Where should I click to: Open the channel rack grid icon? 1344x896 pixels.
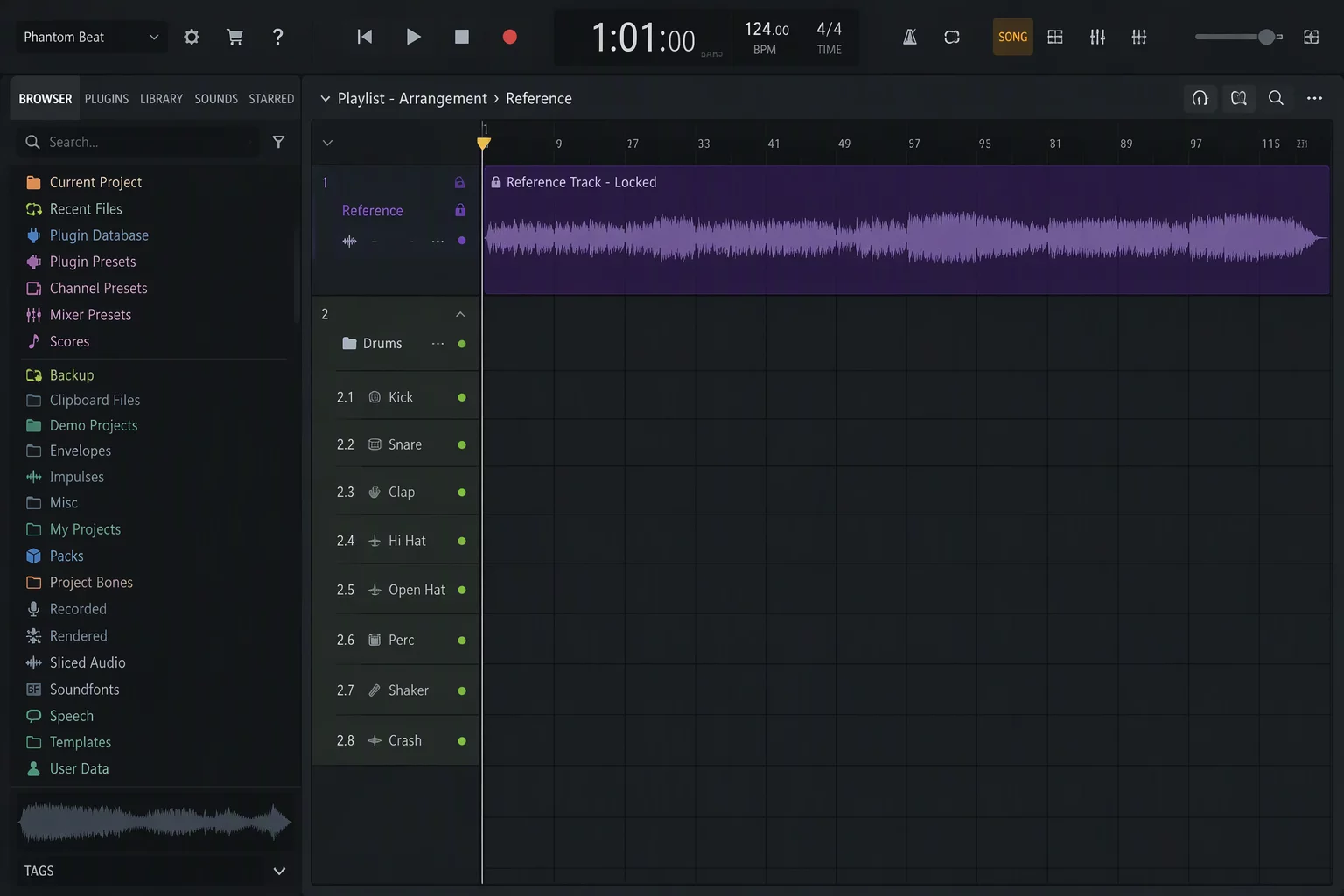[1055, 37]
